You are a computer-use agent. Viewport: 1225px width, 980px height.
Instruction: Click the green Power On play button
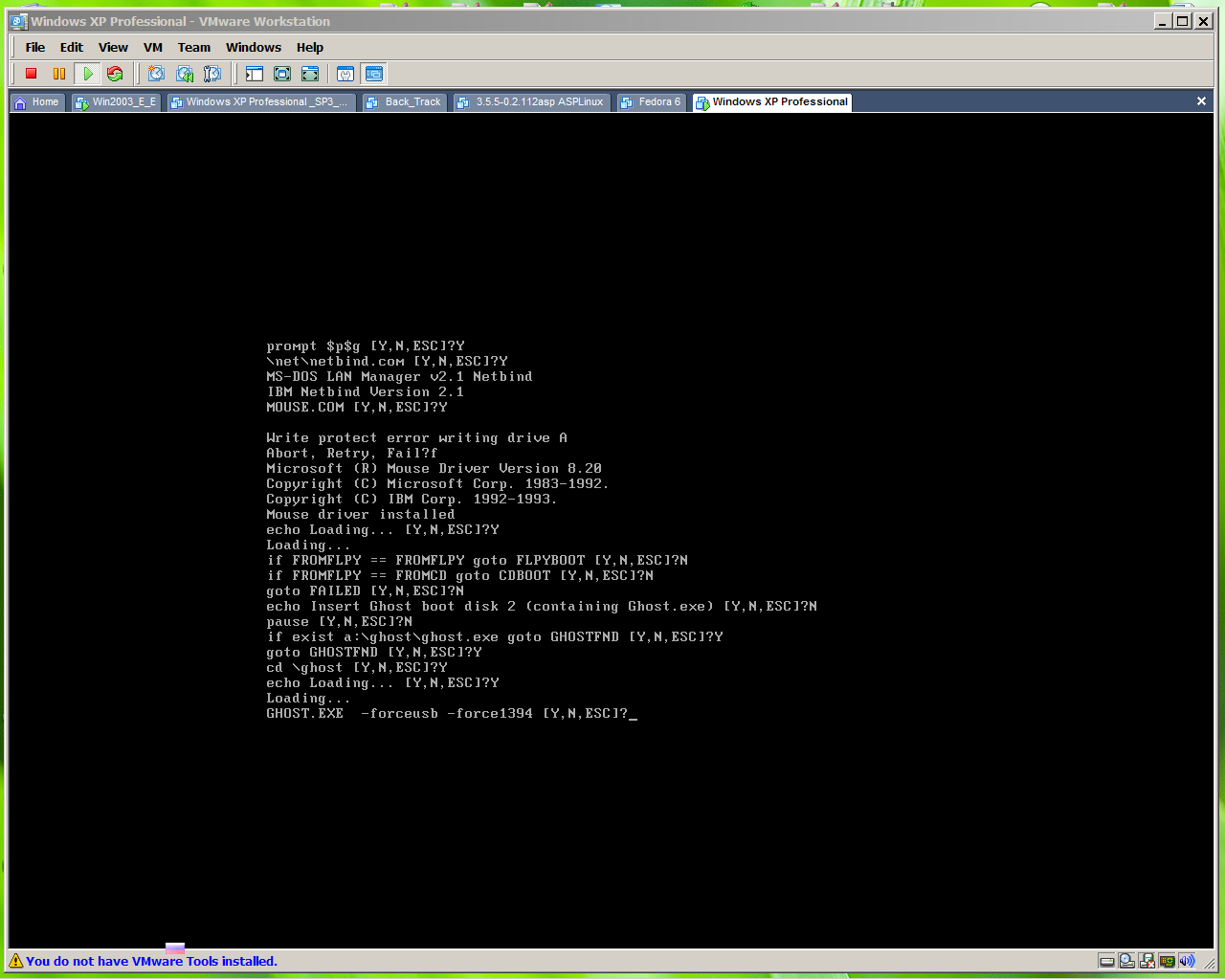(87, 74)
